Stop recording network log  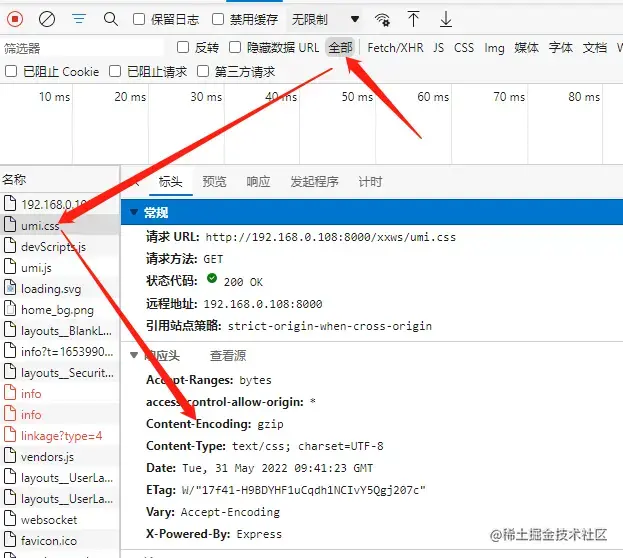[15, 19]
